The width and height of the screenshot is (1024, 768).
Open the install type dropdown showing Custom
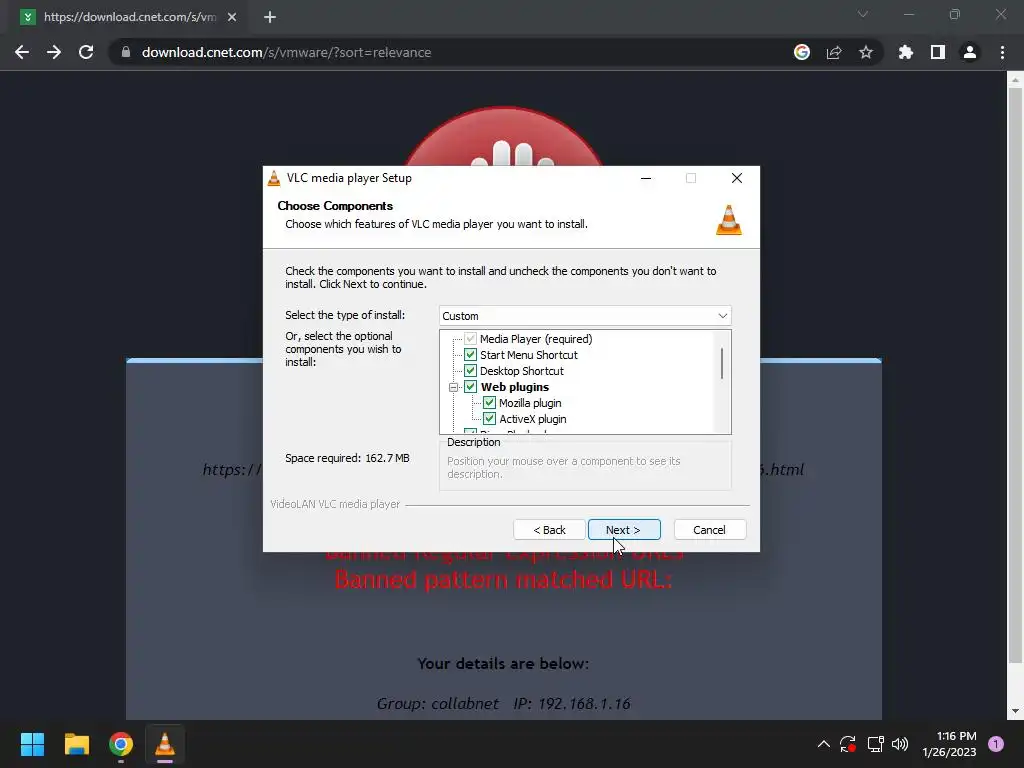tap(584, 315)
